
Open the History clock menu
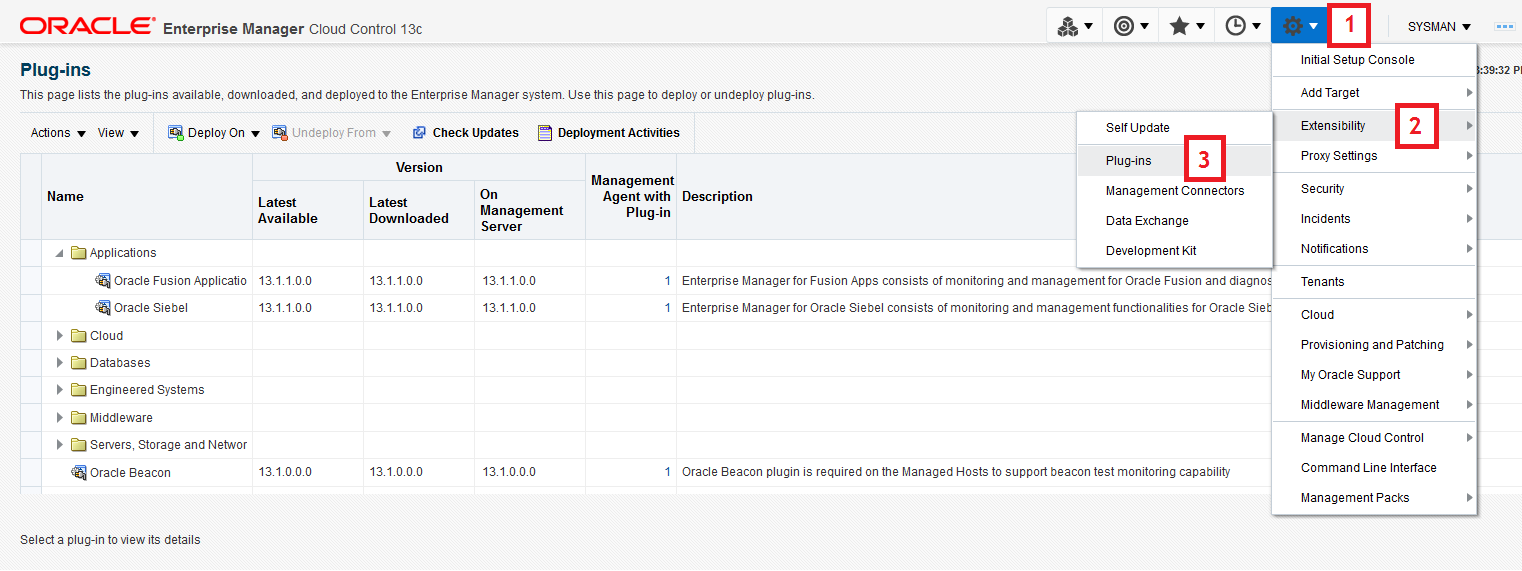click(1243, 26)
